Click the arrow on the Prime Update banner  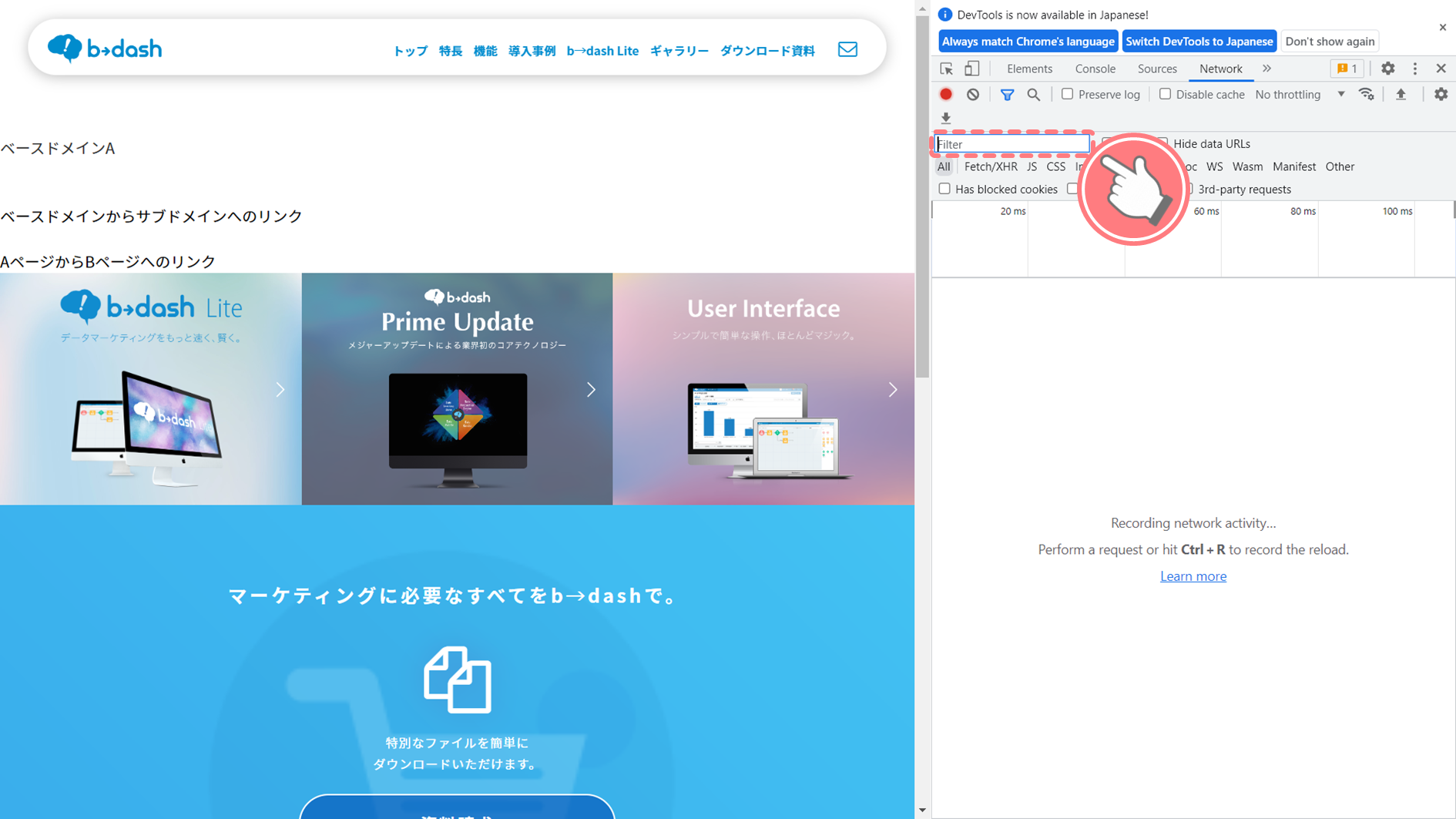591,390
